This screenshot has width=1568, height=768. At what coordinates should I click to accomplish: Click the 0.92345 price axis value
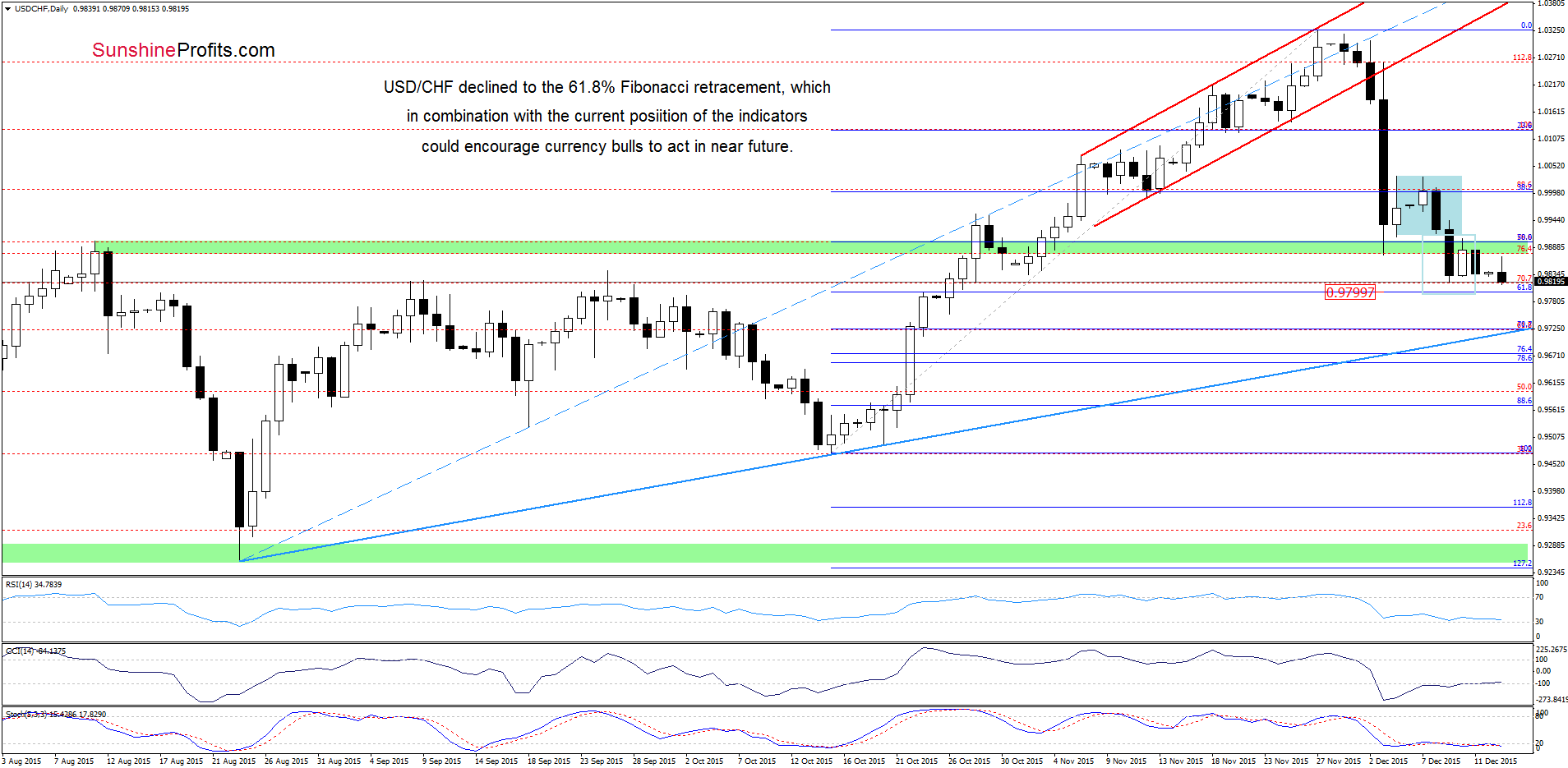click(1552, 573)
